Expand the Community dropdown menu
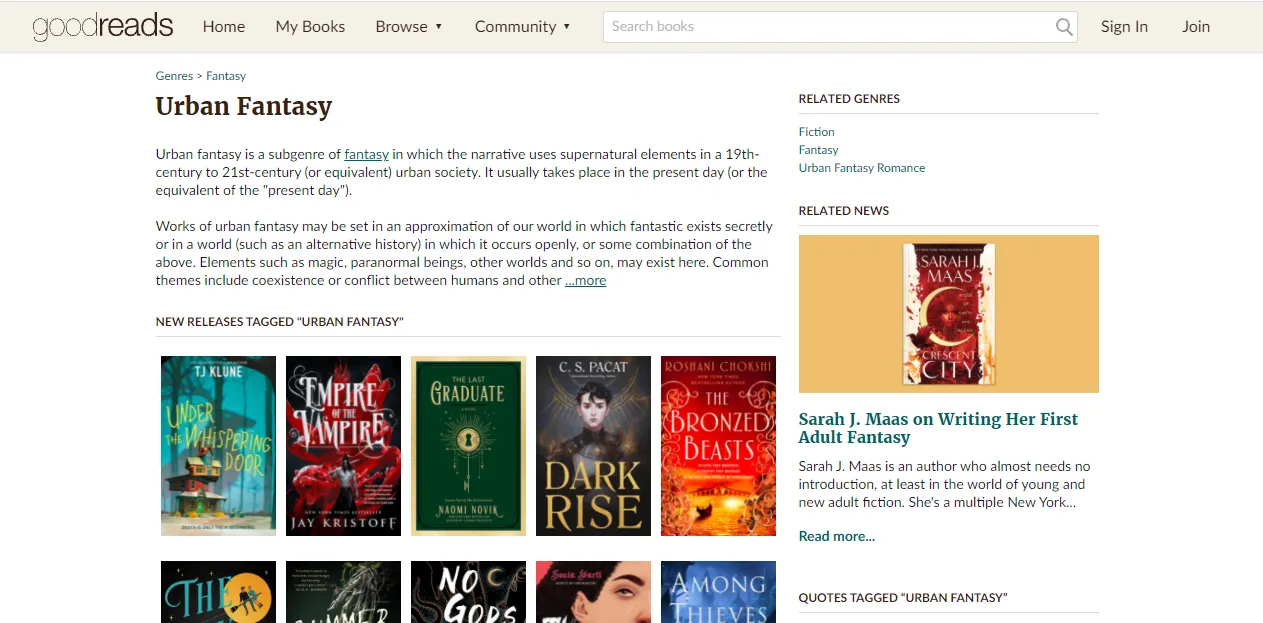 point(523,27)
